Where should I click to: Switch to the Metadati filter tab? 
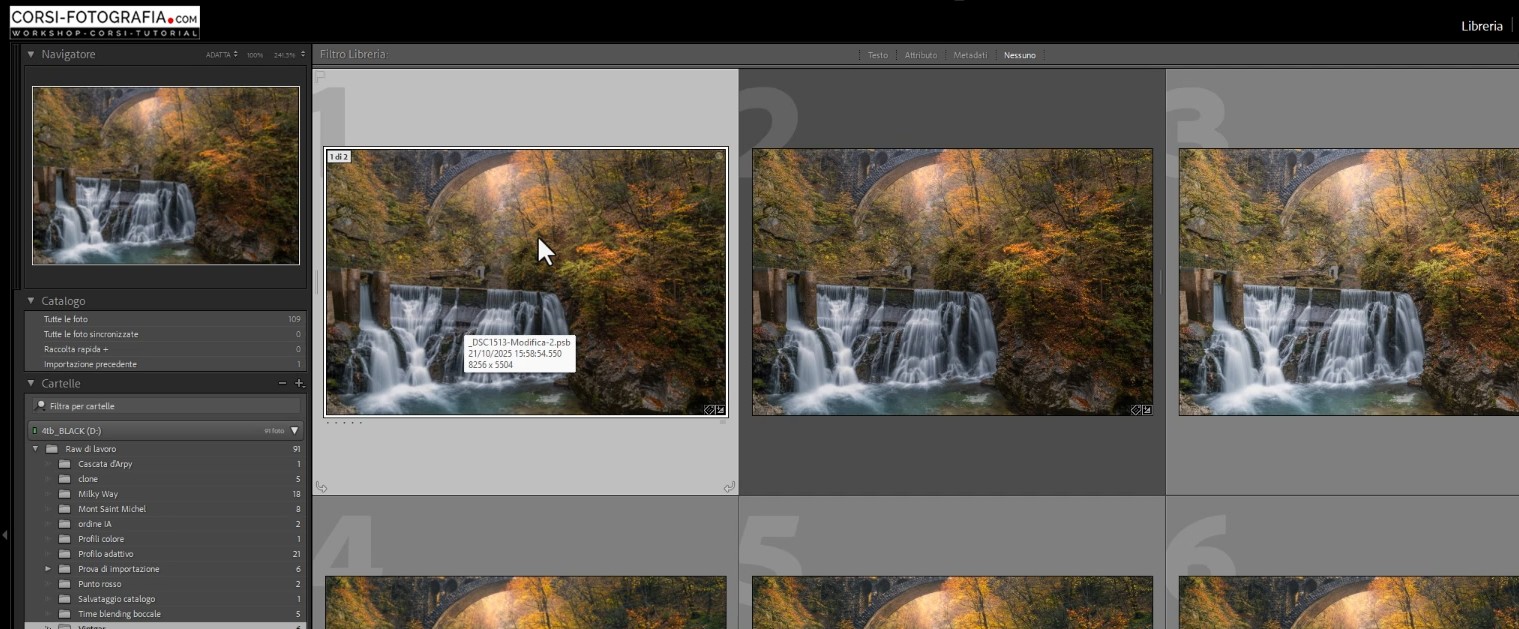971,55
